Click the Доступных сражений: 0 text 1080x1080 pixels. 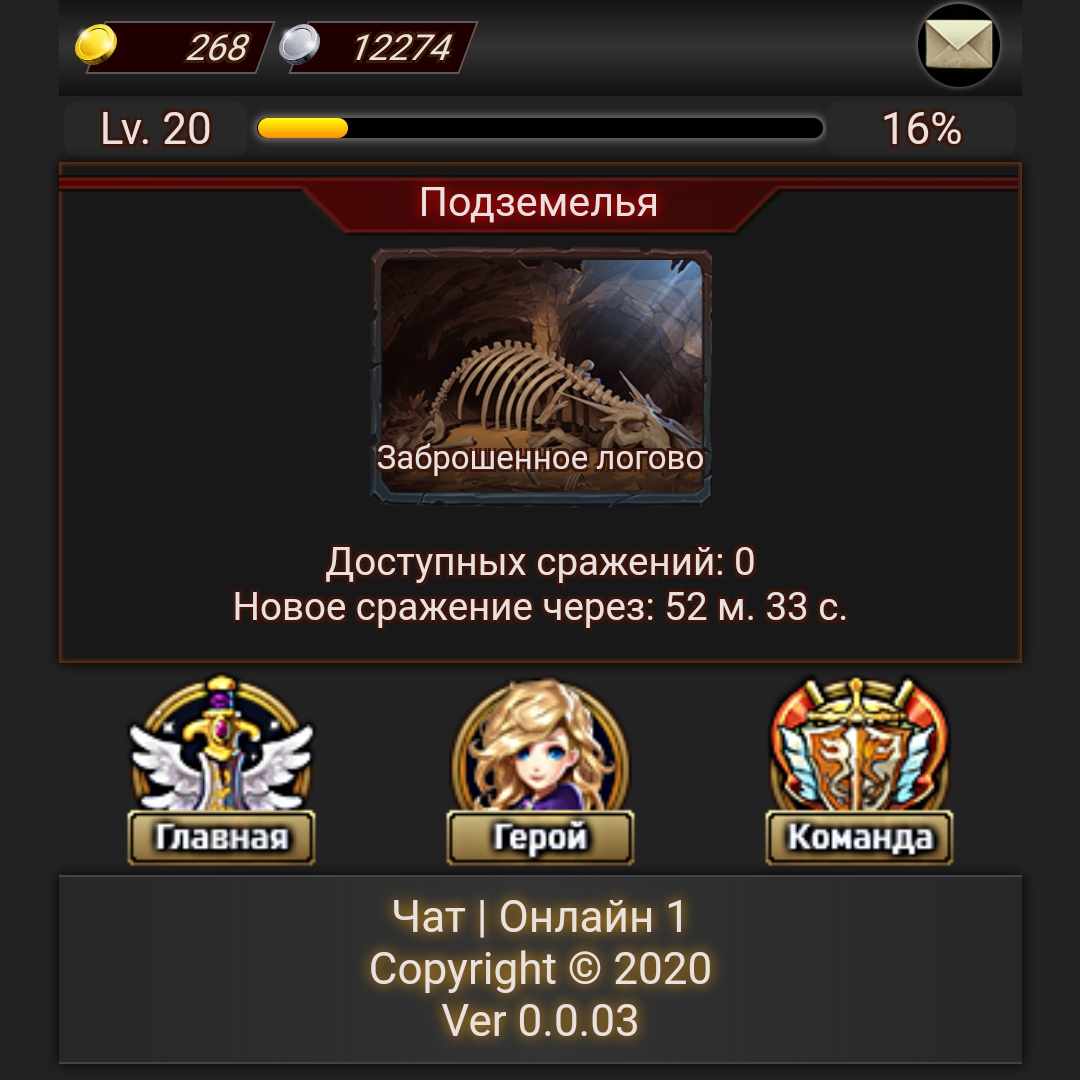click(540, 561)
